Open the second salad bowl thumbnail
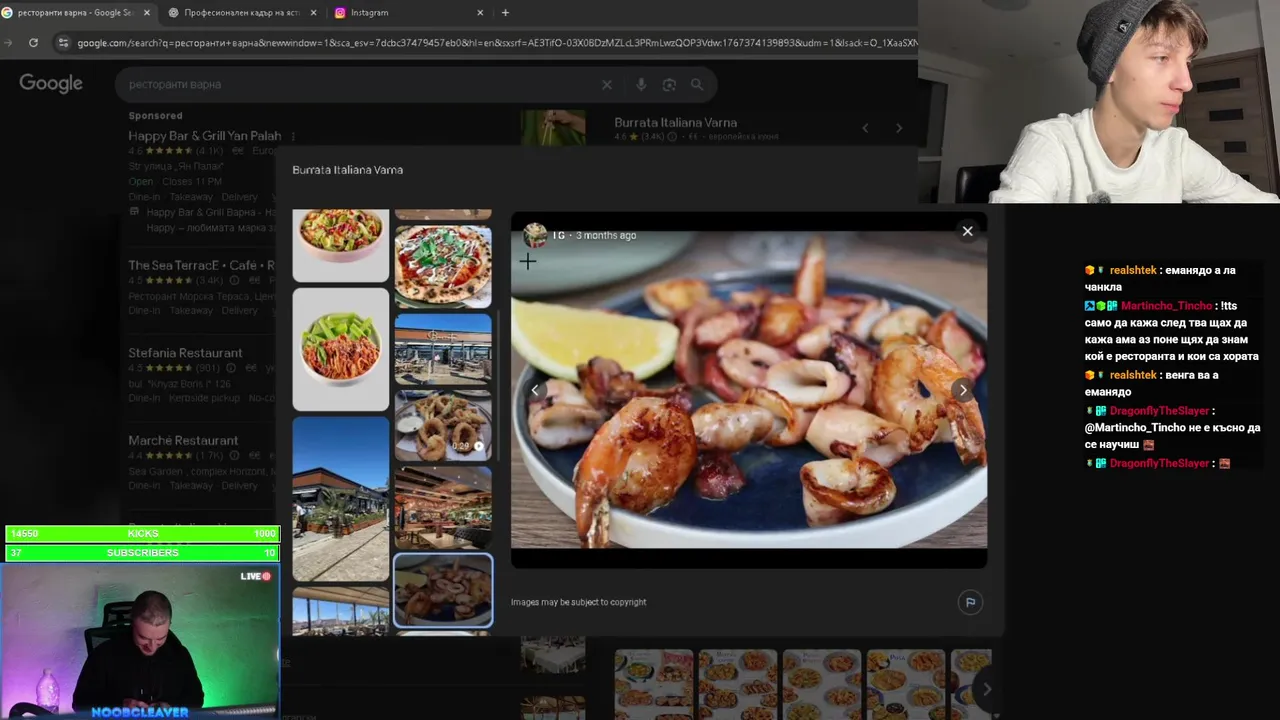1280x720 pixels. (341, 349)
